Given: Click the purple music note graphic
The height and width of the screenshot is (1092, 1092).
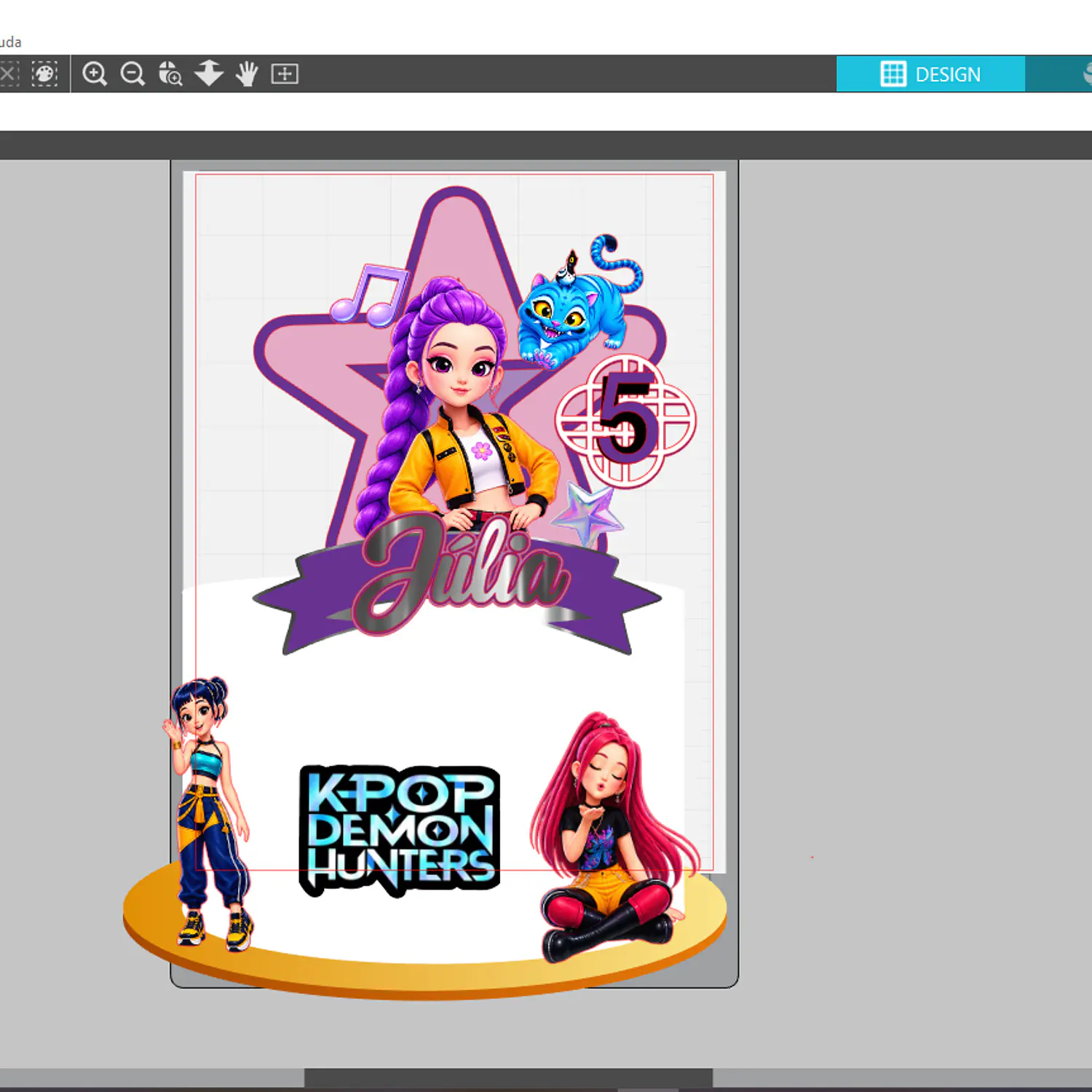Looking at the screenshot, I should [x=368, y=294].
